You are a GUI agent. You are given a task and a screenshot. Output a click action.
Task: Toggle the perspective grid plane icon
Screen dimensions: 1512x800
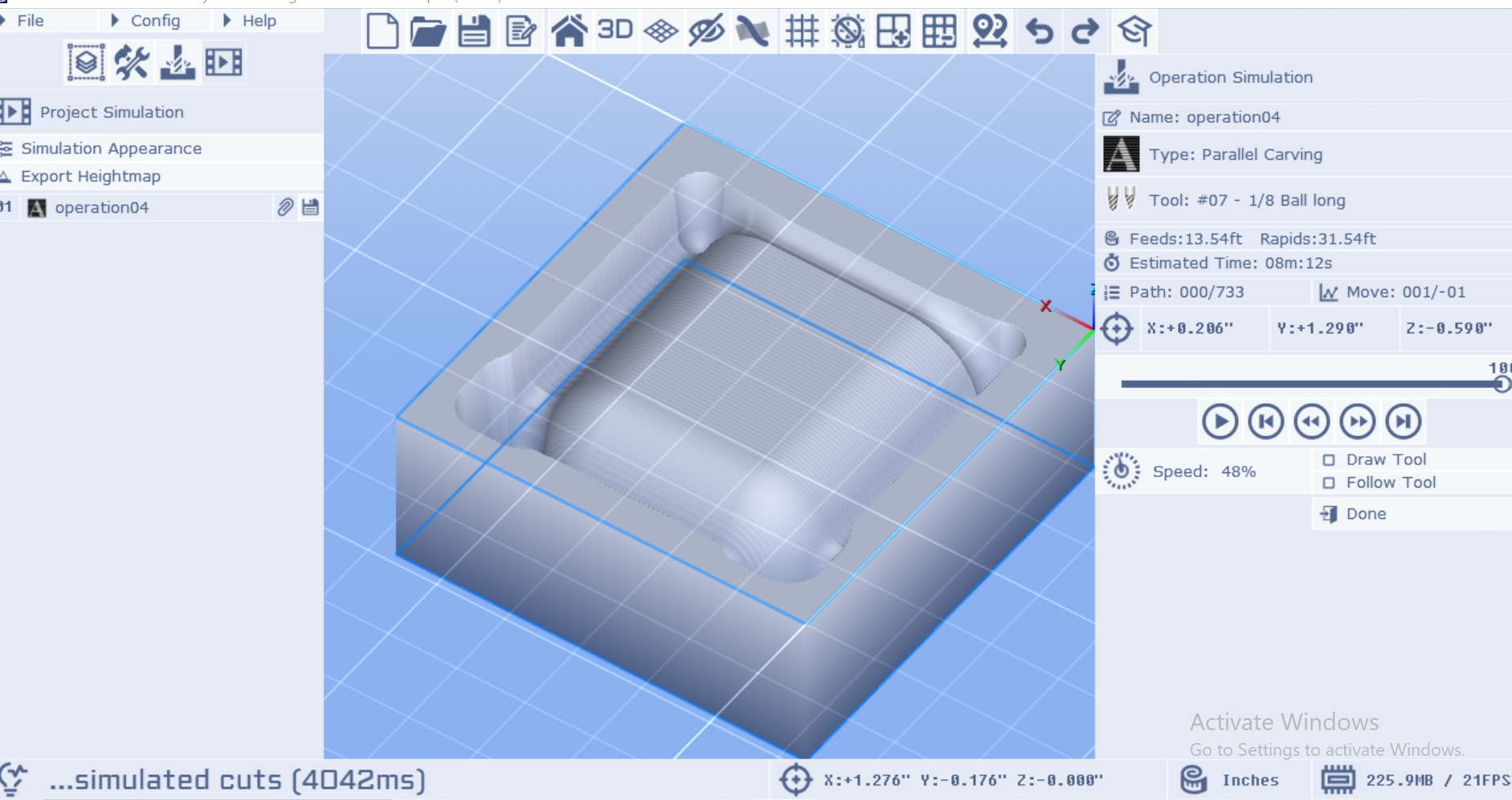(x=661, y=31)
